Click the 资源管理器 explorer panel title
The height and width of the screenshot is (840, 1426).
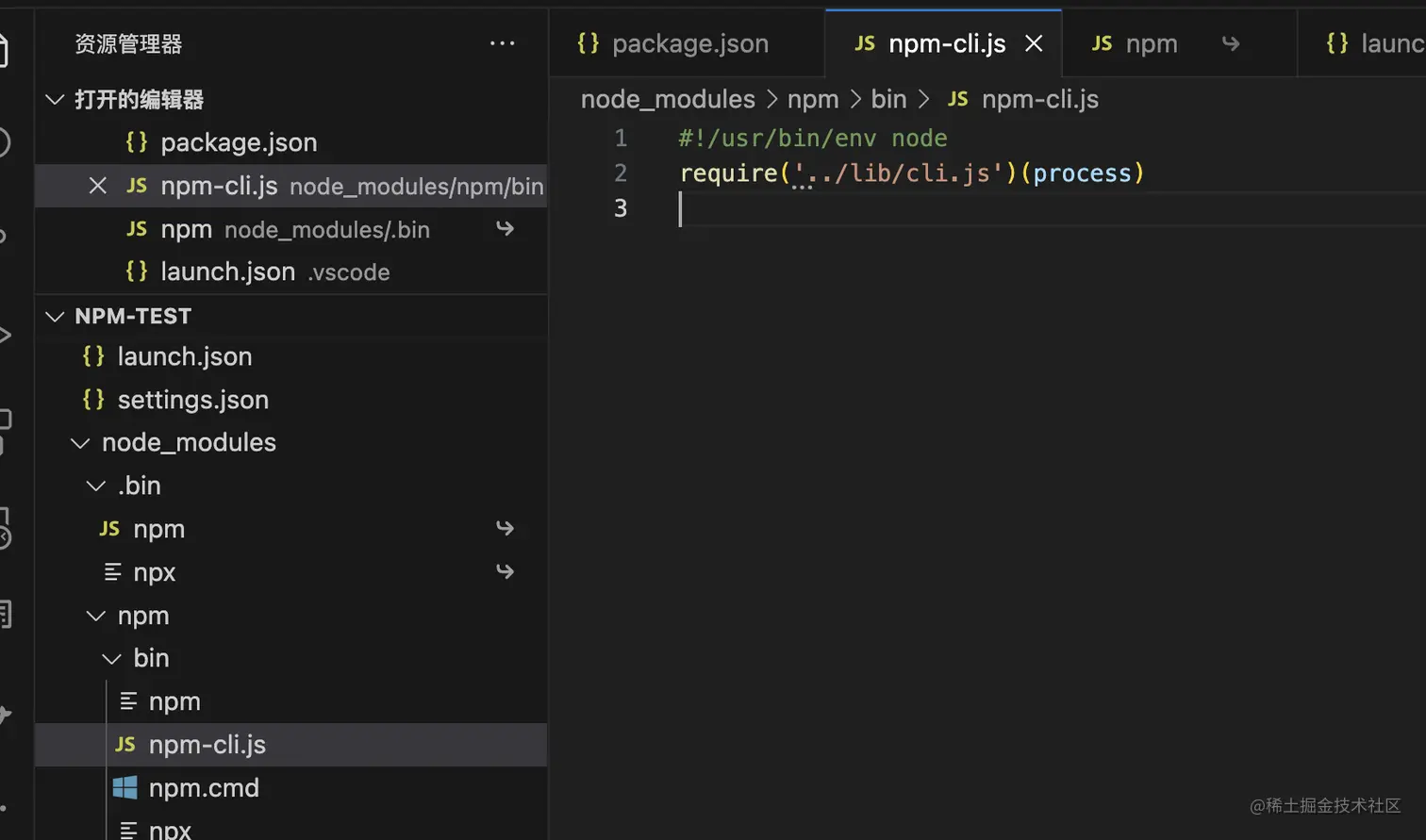(x=128, y=43)
